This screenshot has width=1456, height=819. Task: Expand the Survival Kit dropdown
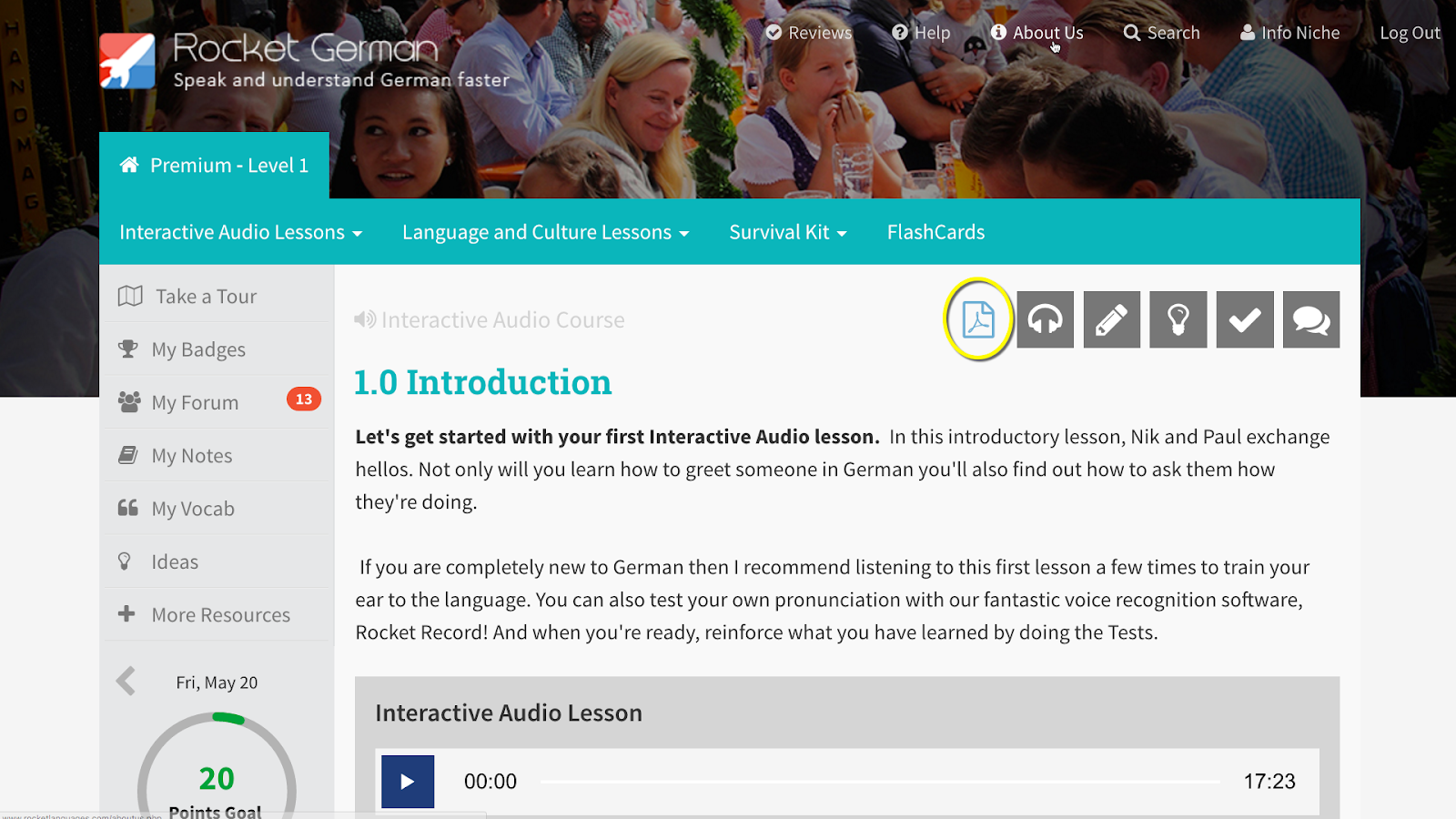pos(788,232)
